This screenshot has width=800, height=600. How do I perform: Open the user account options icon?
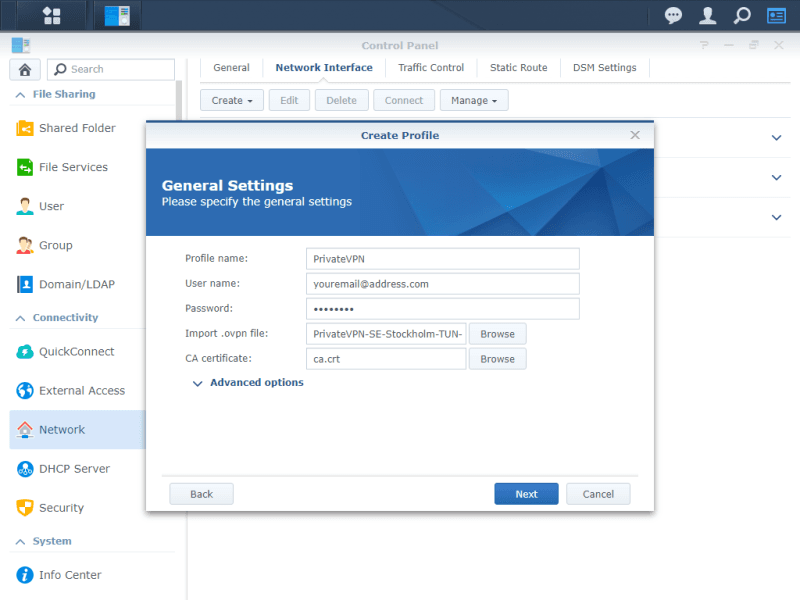click(x=707, y=15)
